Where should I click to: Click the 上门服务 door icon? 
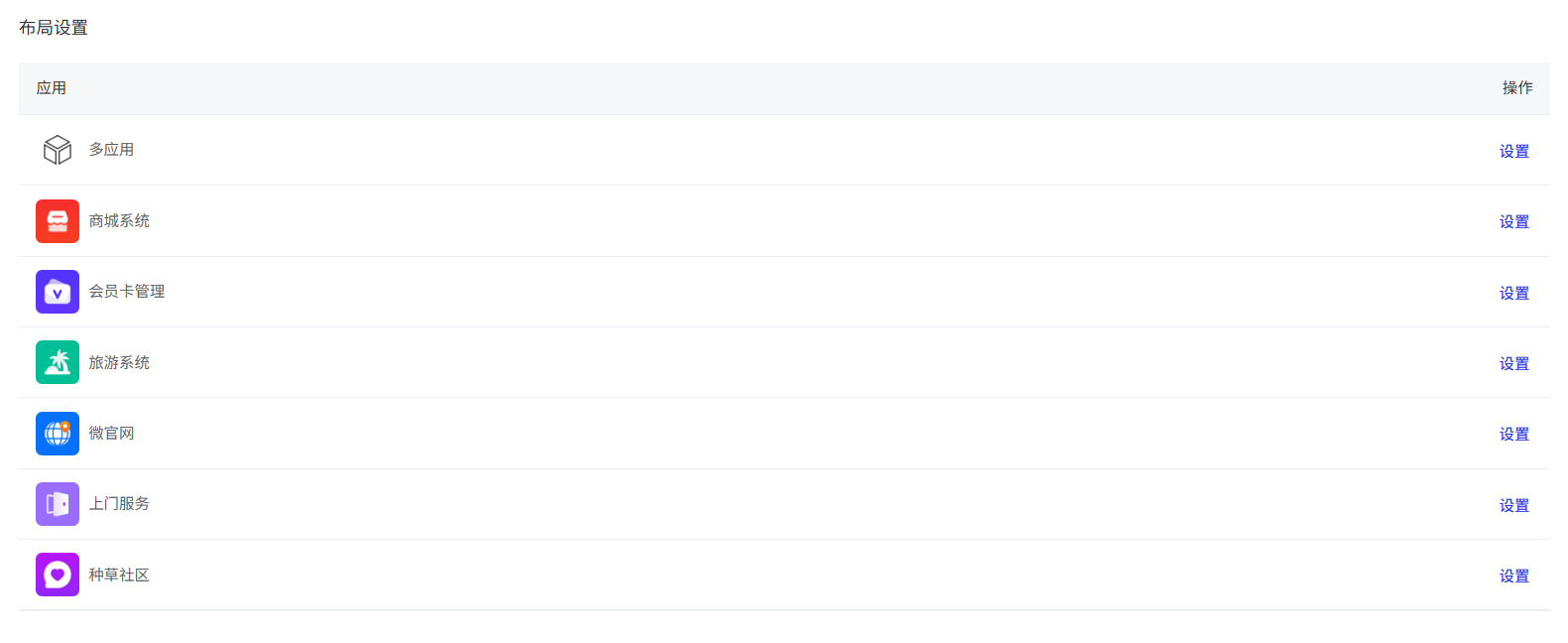58,504
